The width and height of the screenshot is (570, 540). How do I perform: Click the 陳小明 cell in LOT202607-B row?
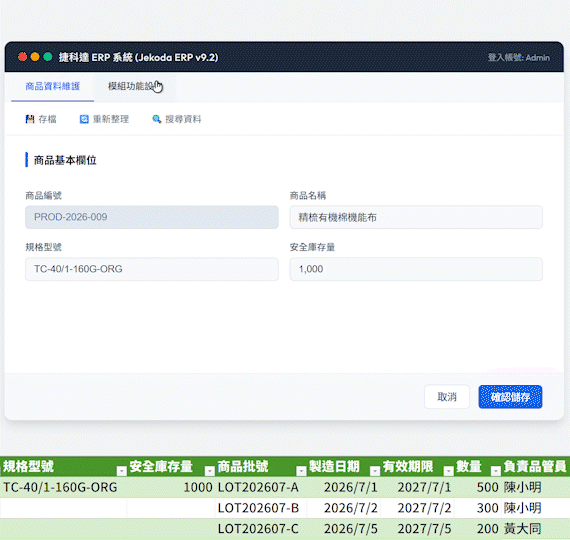tap(535, 508)
